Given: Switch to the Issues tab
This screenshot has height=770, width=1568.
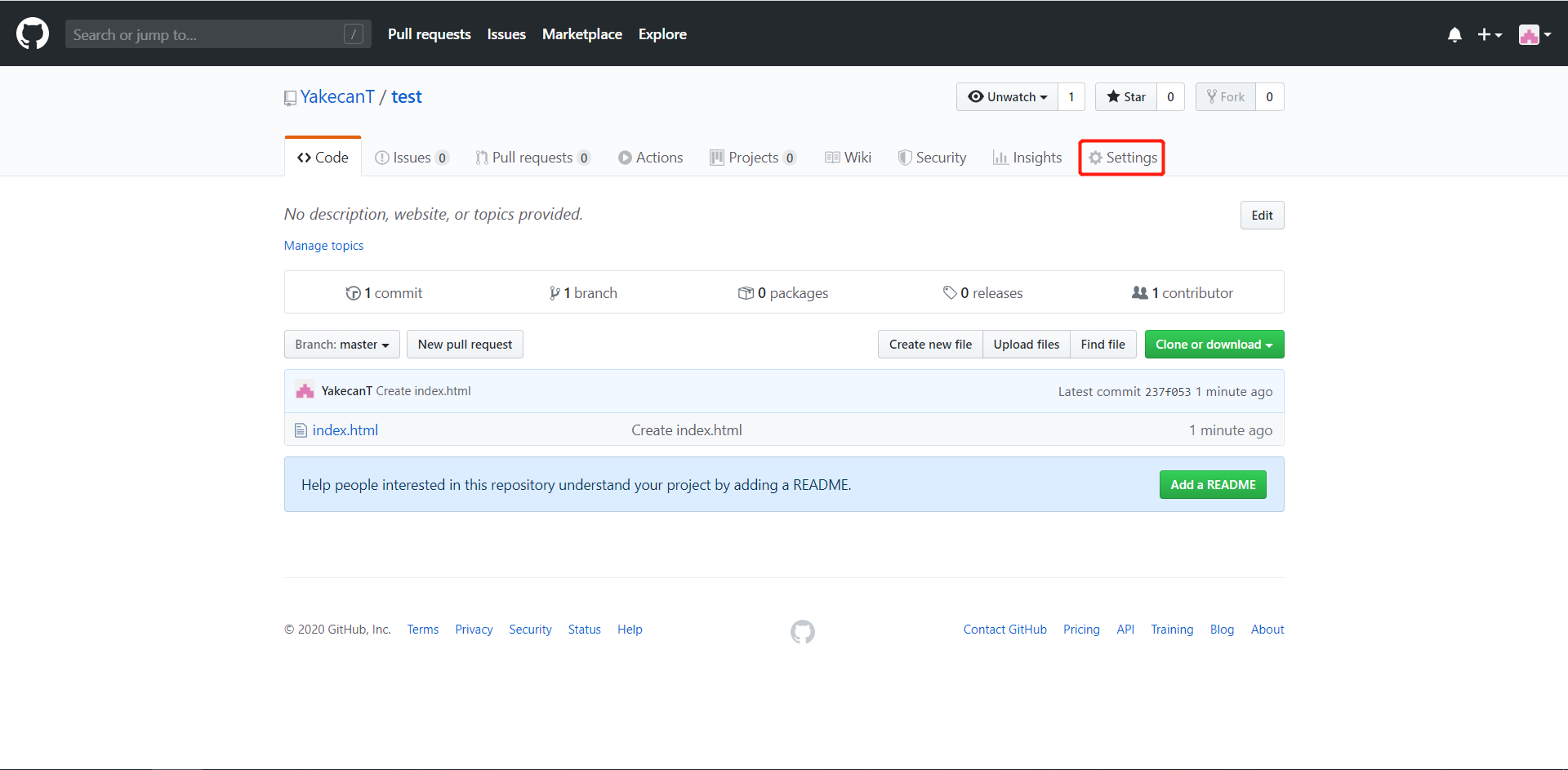Looking at the screenshot, I should coord(412,158).
